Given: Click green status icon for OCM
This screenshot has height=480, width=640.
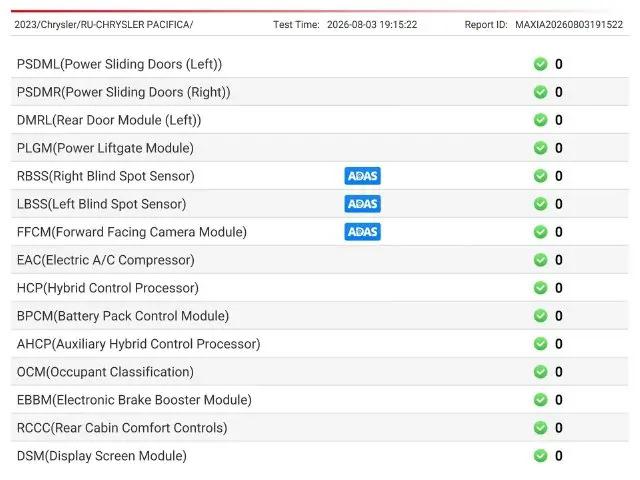Looking at the screenshot, I should click(x=540, y=372).
